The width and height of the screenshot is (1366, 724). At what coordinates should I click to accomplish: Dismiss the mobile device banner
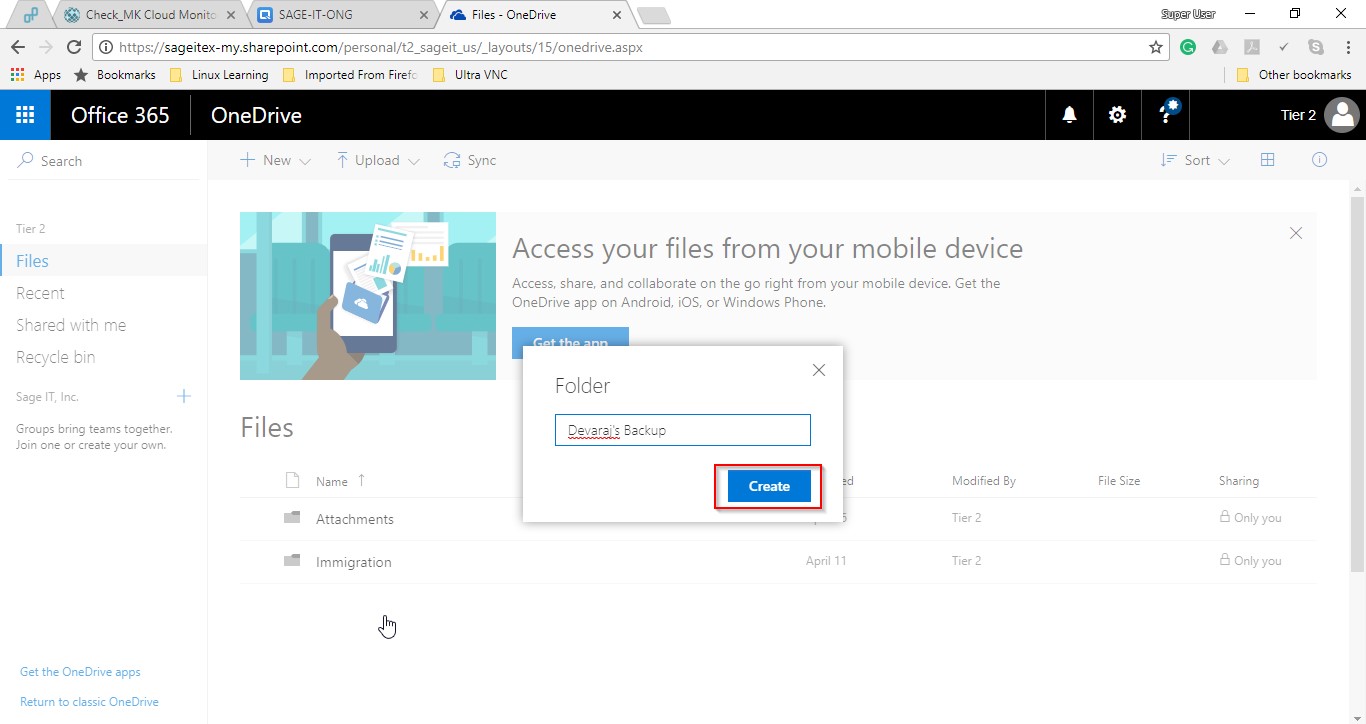(x=1296, y=233)
